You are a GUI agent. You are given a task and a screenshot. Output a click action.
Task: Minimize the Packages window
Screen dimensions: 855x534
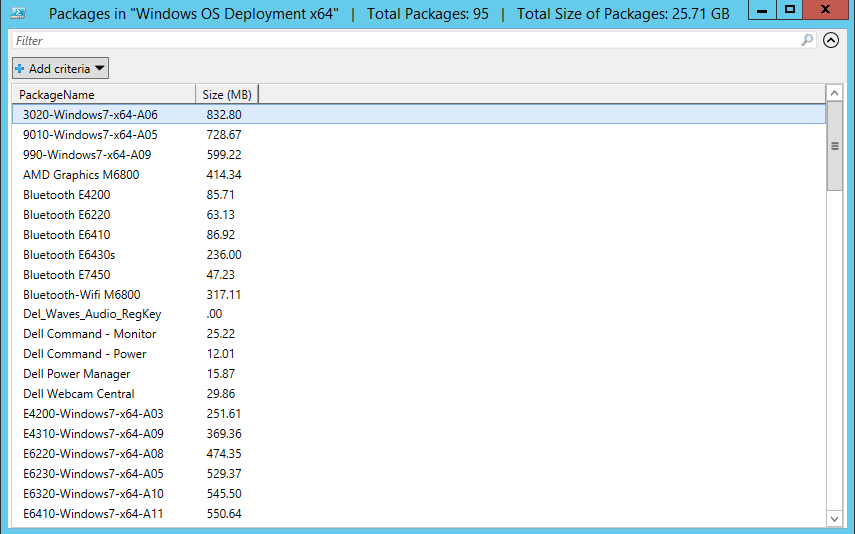coord(759,10)
